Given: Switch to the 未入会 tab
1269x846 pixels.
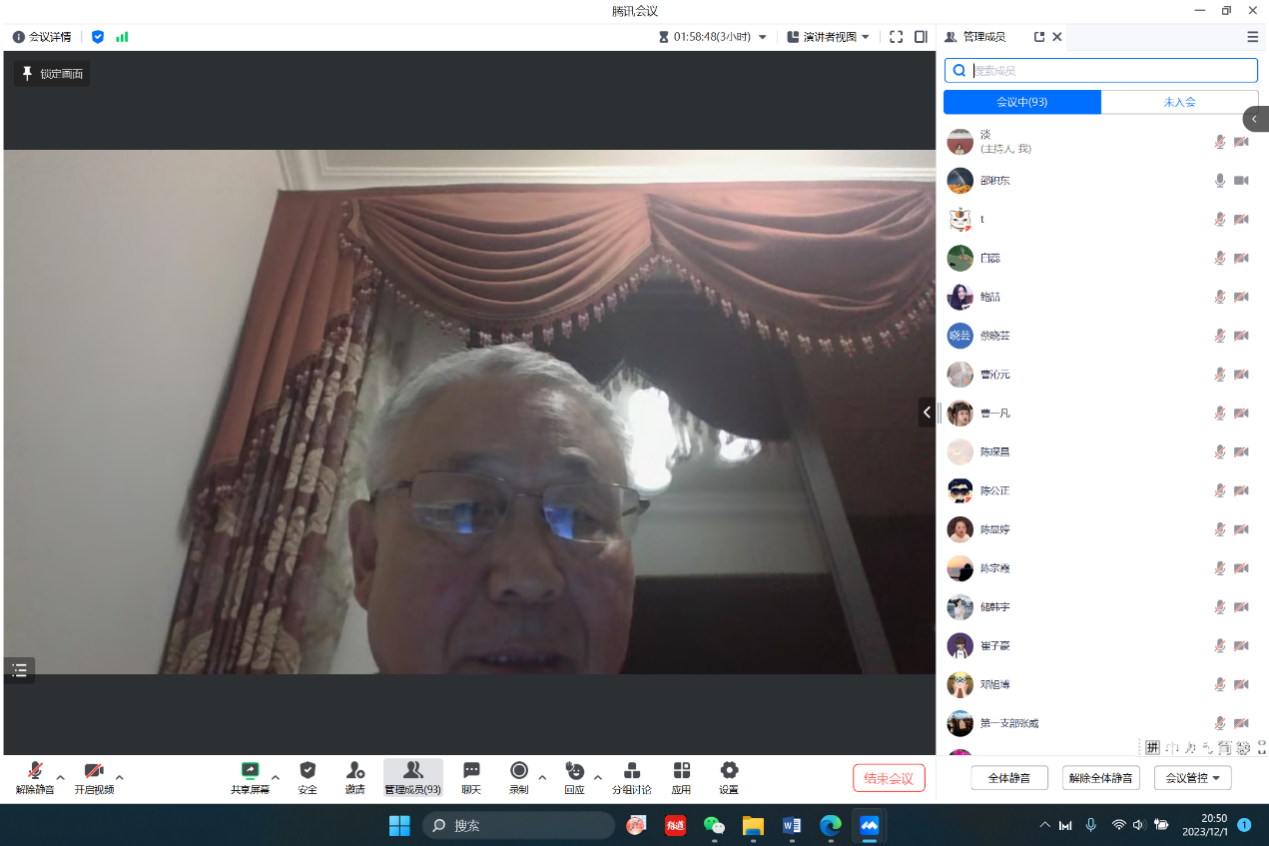Looking at the screenshot, I should coord(1179,102).
